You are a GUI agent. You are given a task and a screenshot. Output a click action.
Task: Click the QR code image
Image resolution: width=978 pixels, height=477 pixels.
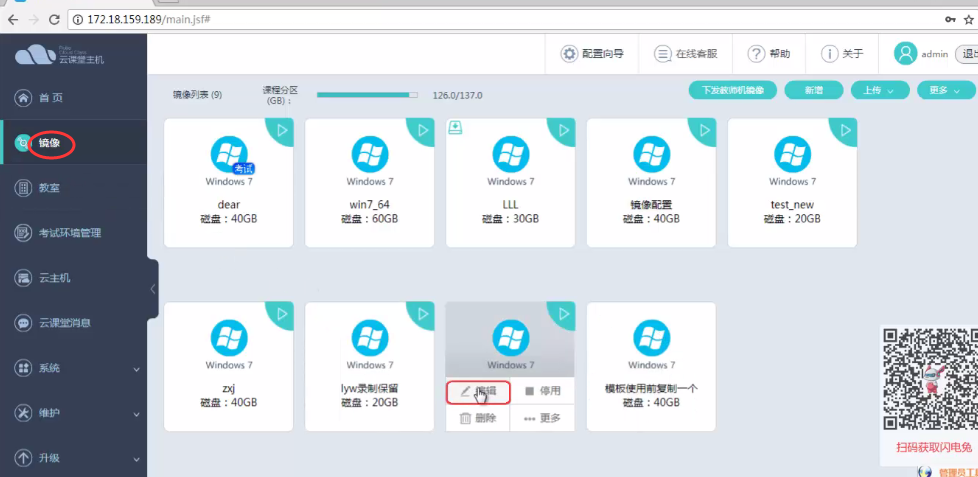click(x=929, y=379)
